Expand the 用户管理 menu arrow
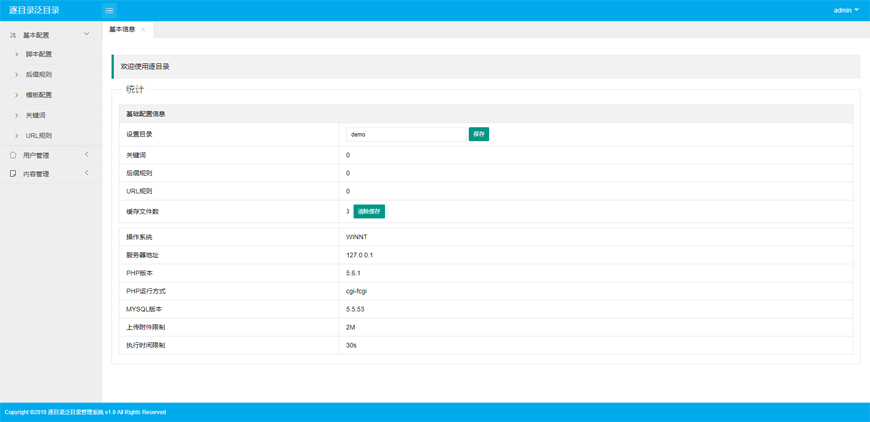Image resolution: width=870 pixels, height=422 pixels. point(87,155)
